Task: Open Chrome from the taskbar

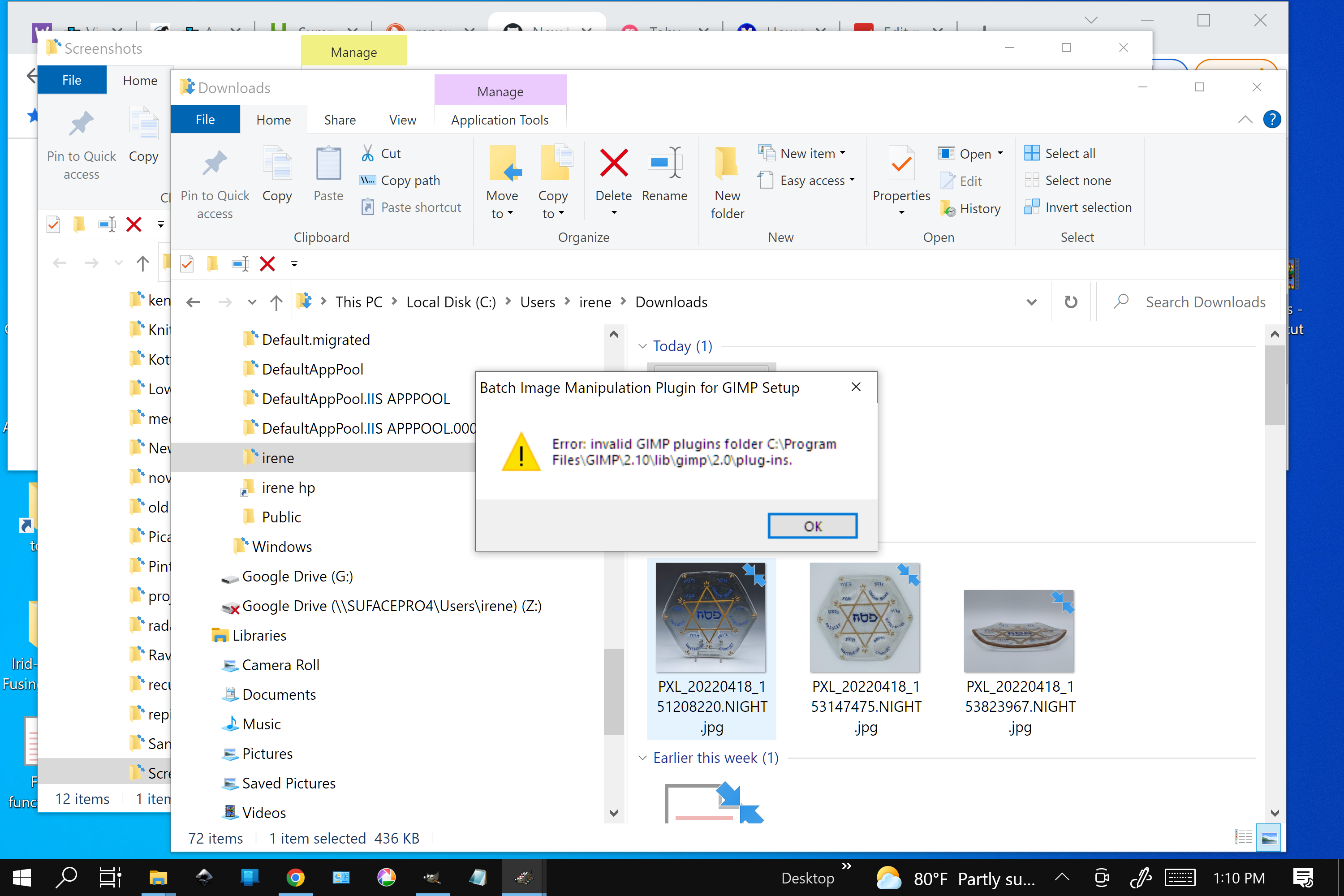Action: pyautogui.click(x=295, y=877)
